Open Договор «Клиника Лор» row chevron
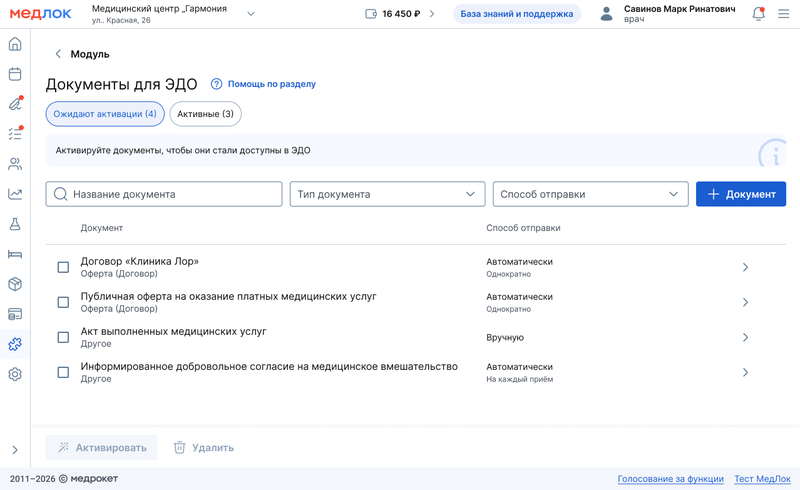 (745, 267)
